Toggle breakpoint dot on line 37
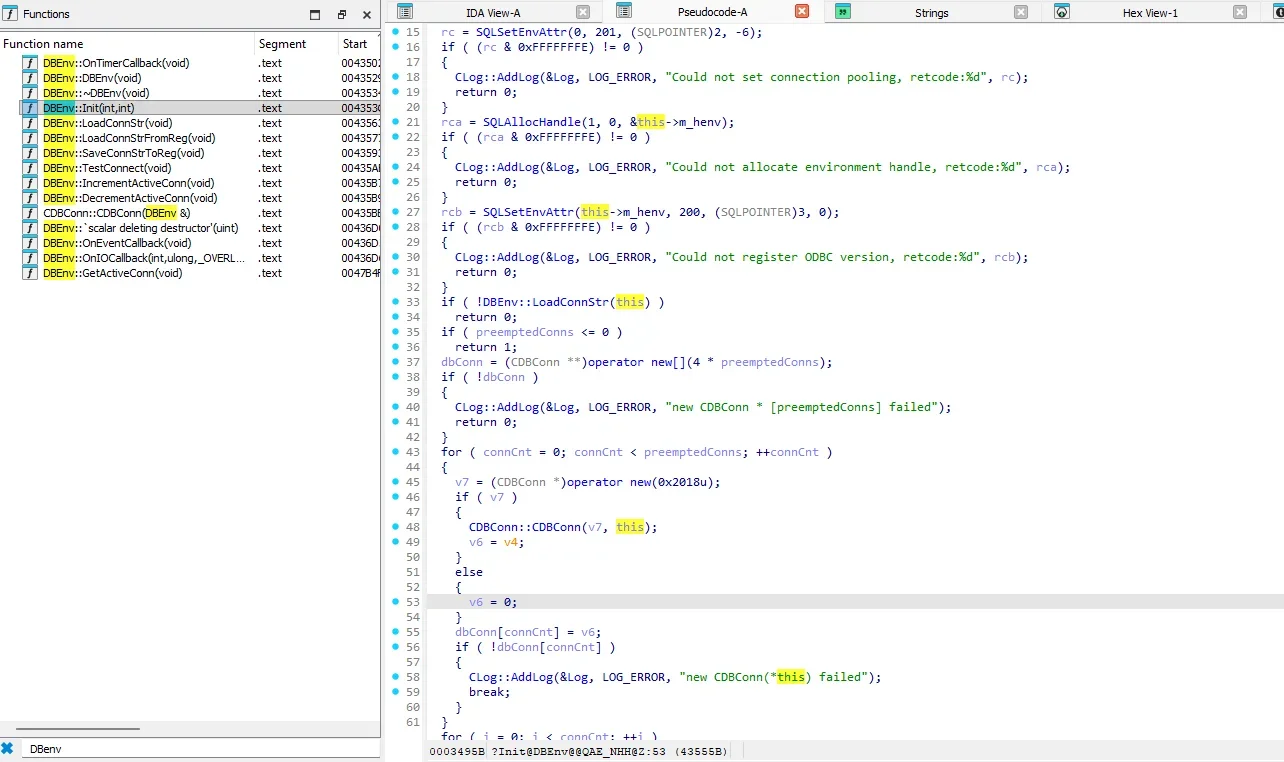Screen dimensions: 1284x762 [x=396, y=362]
